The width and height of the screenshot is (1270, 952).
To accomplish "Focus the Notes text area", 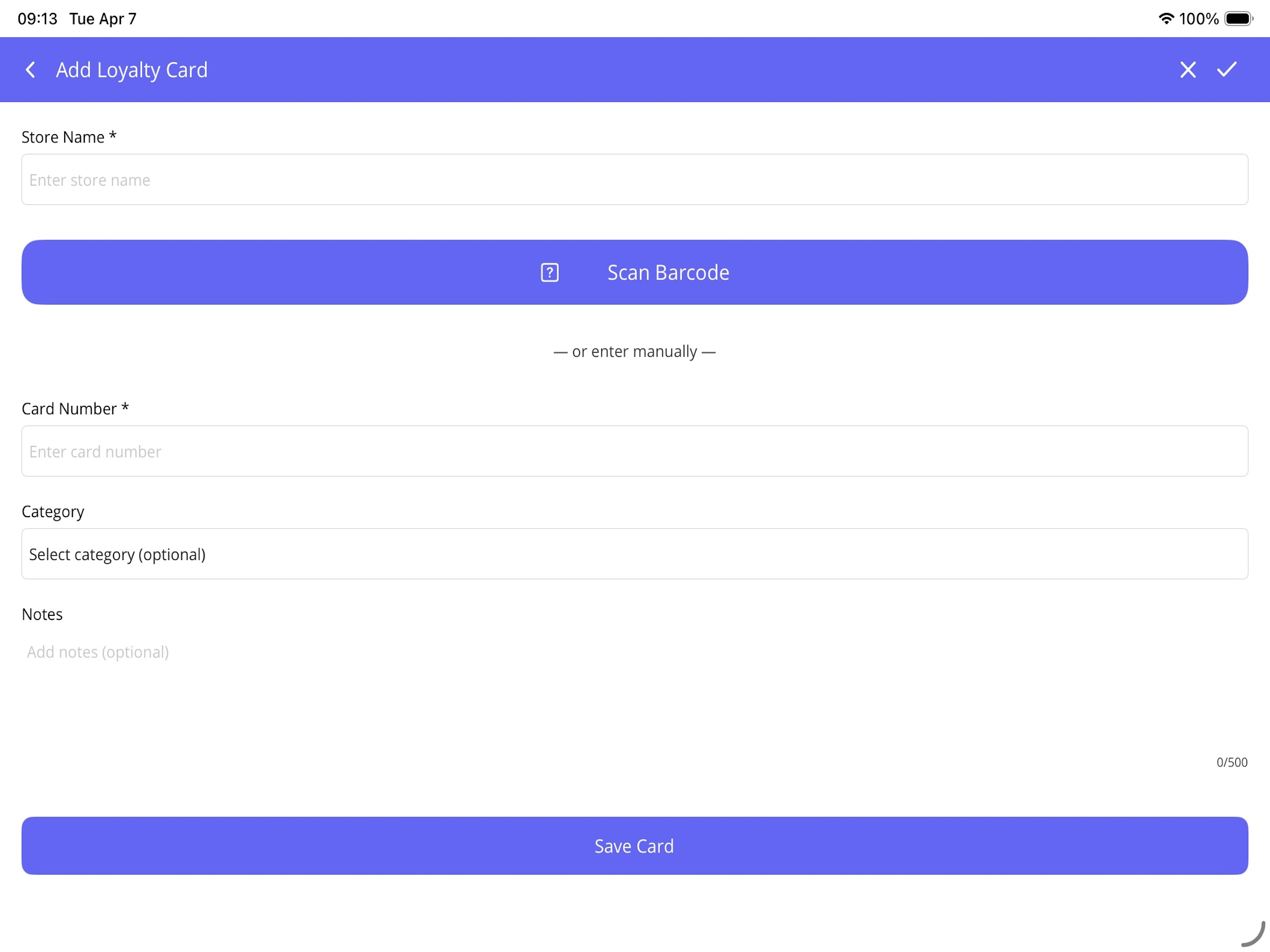I will [635, 689].
